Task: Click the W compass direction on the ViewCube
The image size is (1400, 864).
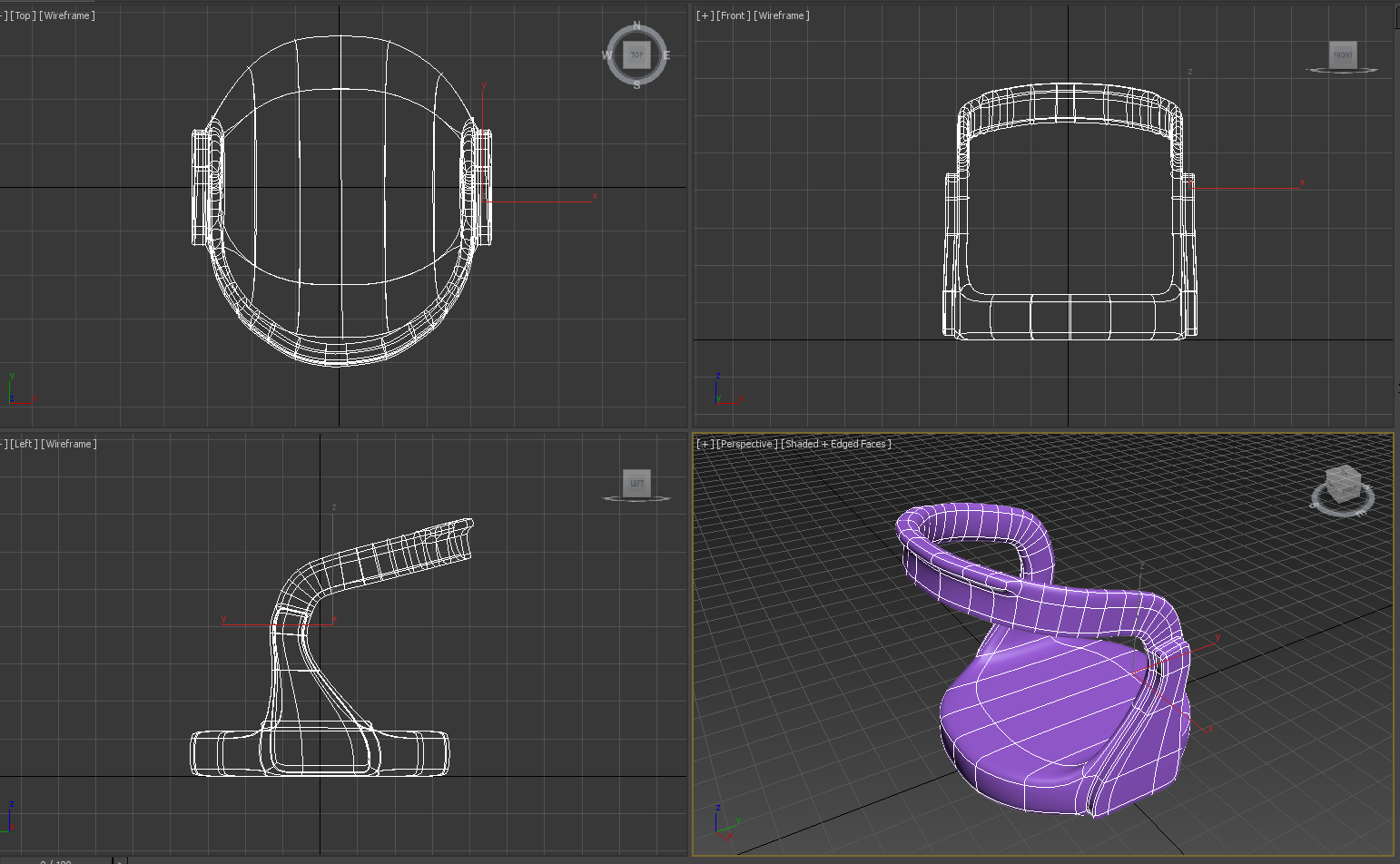Action: pos(606,55)
